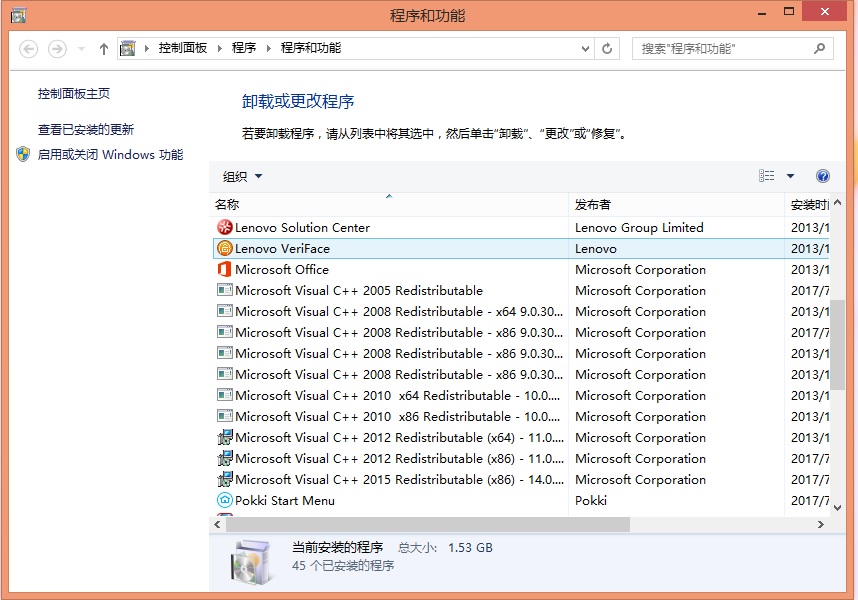Click the Visual C++ 2012 Redistributable (x64) icon

224,437
